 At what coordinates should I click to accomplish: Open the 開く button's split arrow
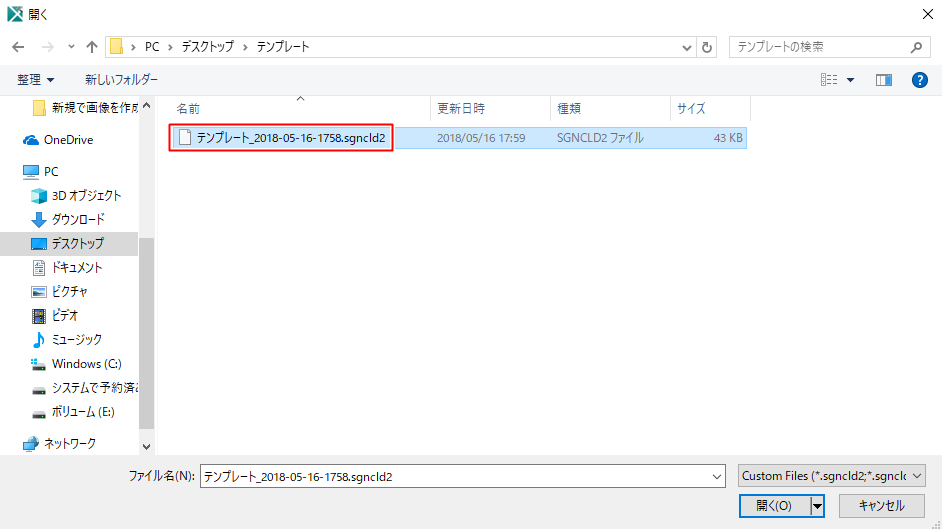coord(817,506)
